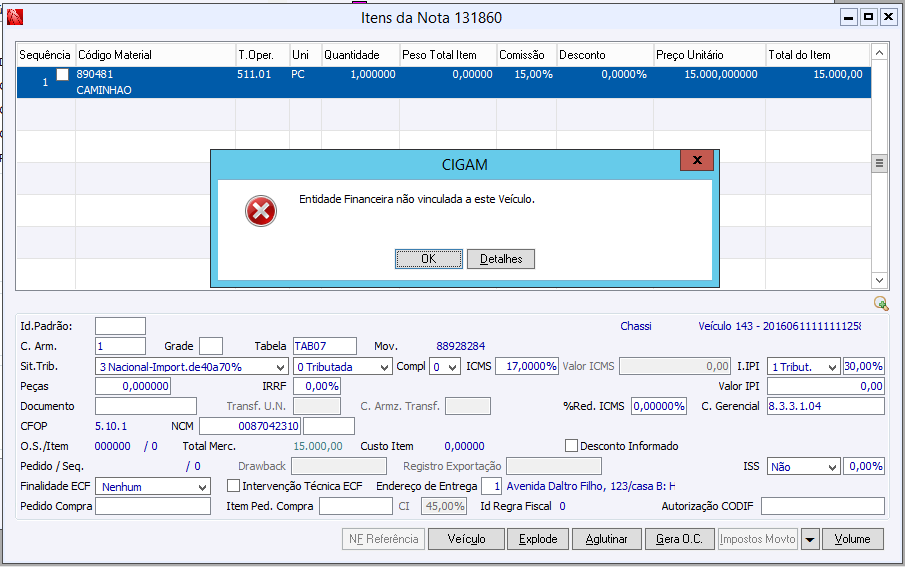Click the Total do Item column header
This screenshot has height=568, width=905.
pos(818,55)
